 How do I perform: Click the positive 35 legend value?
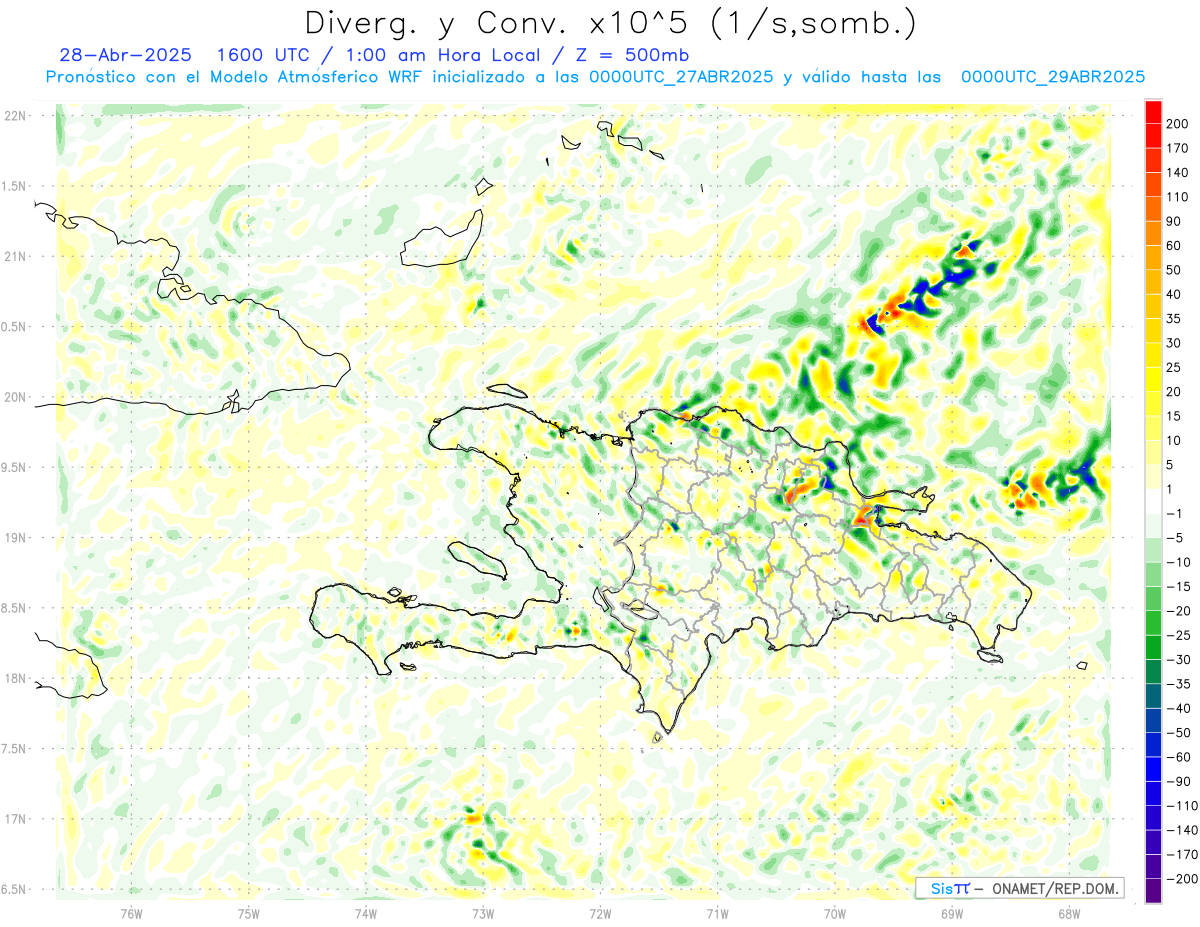point(1175,318)
